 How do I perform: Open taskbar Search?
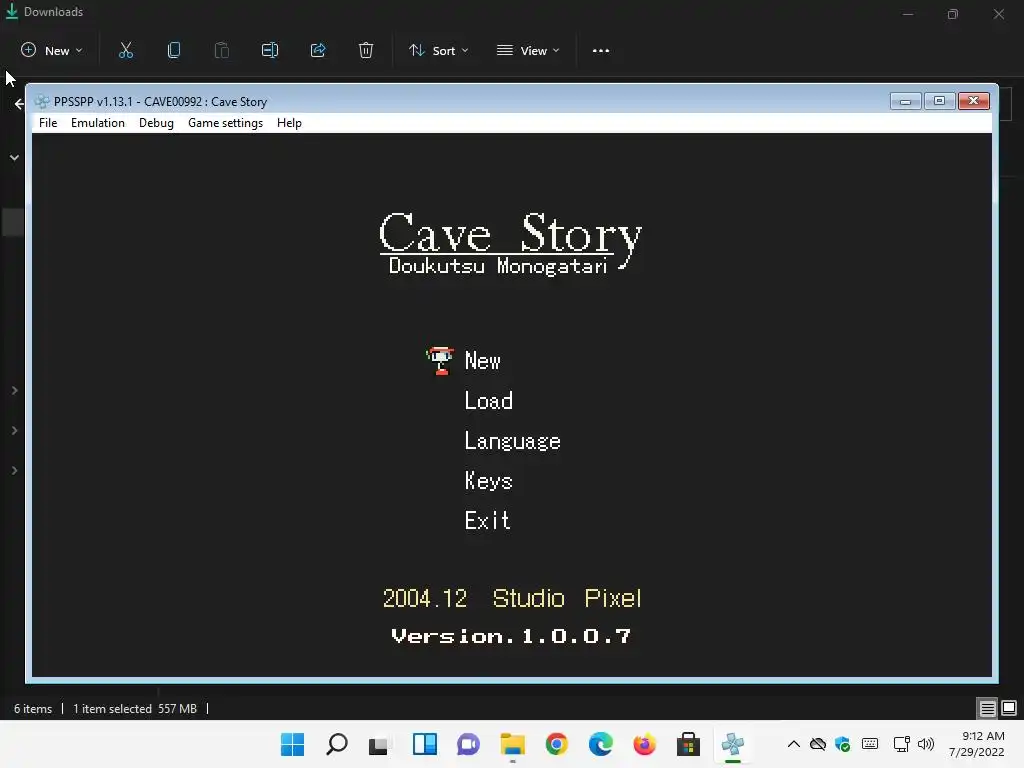point(337,744)
